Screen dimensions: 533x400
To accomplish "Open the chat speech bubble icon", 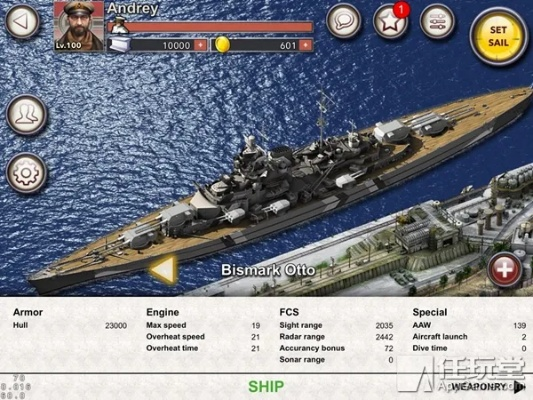I will tap(343, 21).
